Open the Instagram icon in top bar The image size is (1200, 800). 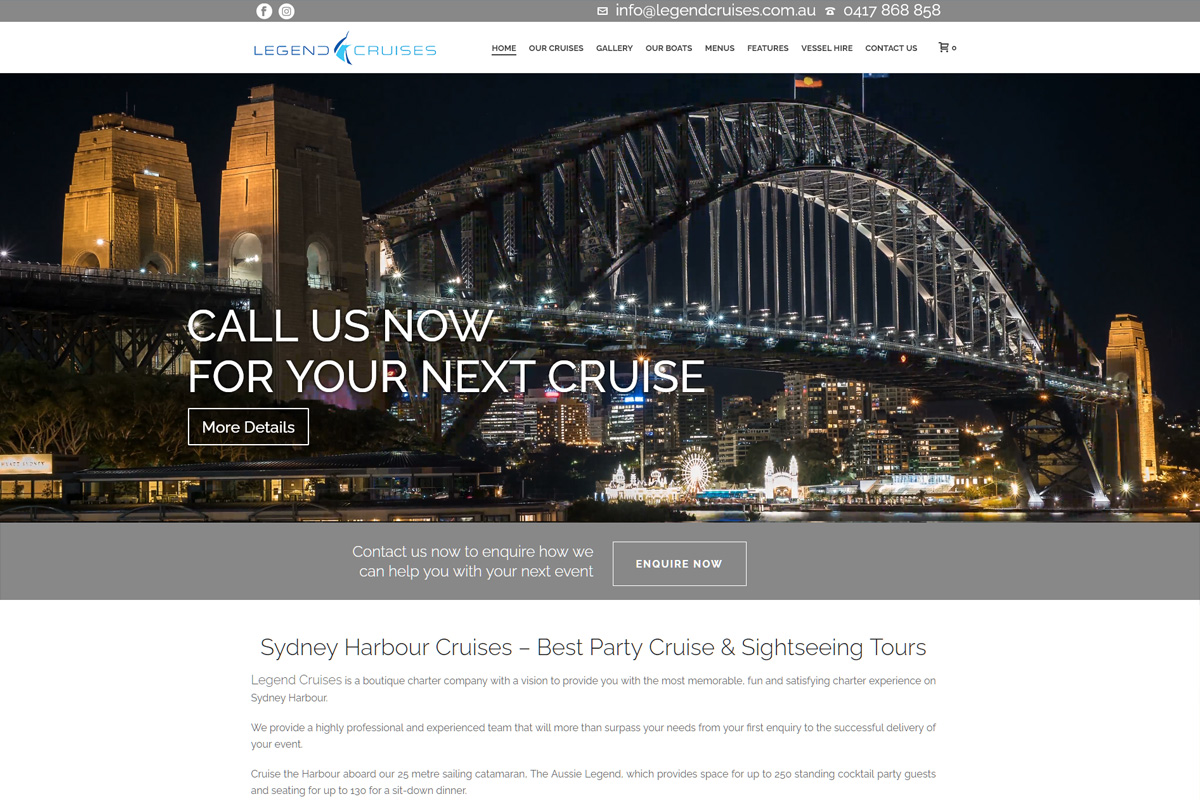286,11
